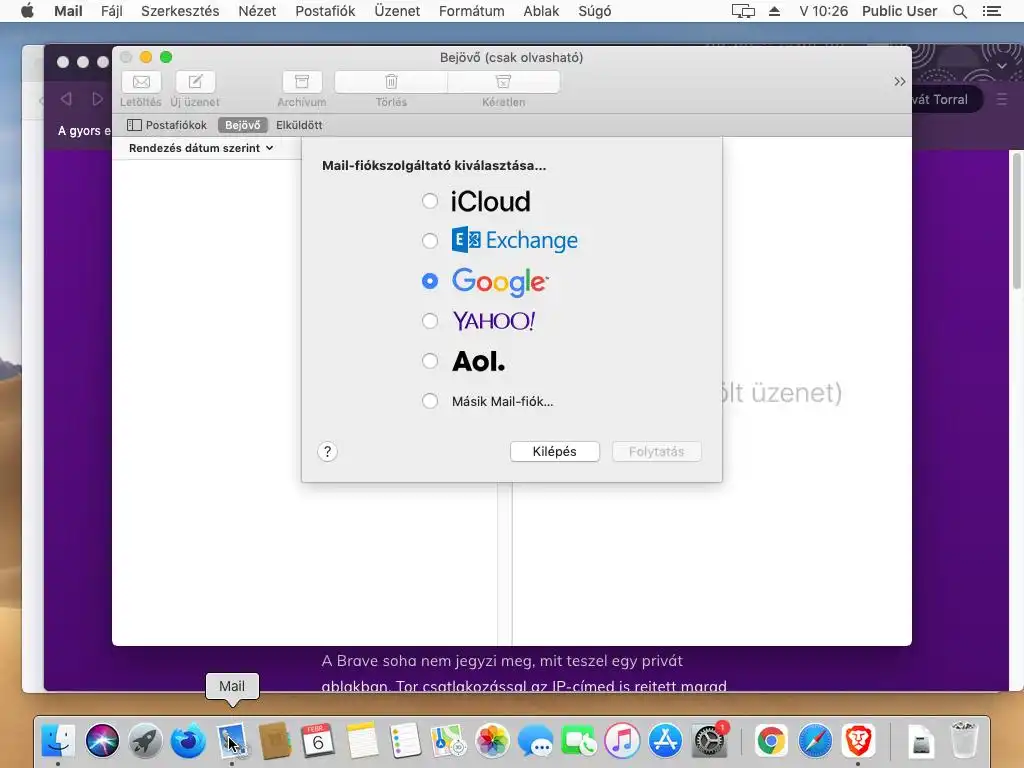Open Spotlight search magnifier icon
Screen dimensions: 1024x768
pyautogui.click(x=960, y=11)
